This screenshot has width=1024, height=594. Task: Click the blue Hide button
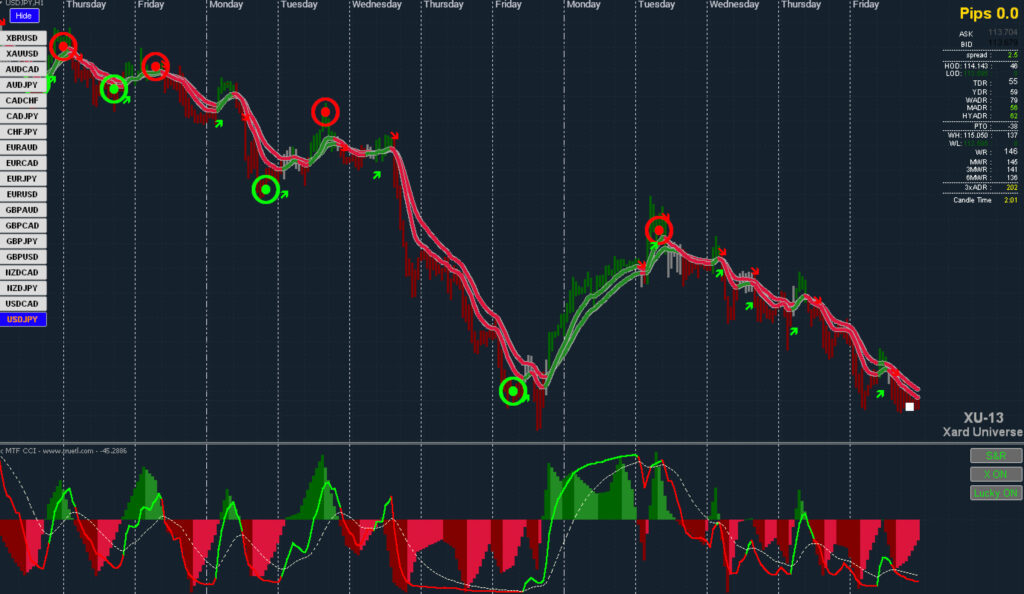pos(24,16)
